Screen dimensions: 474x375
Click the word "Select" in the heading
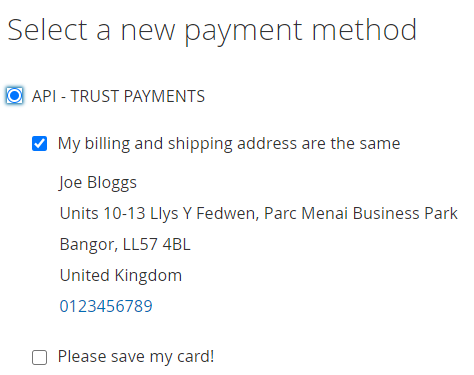tap(47, 30)
